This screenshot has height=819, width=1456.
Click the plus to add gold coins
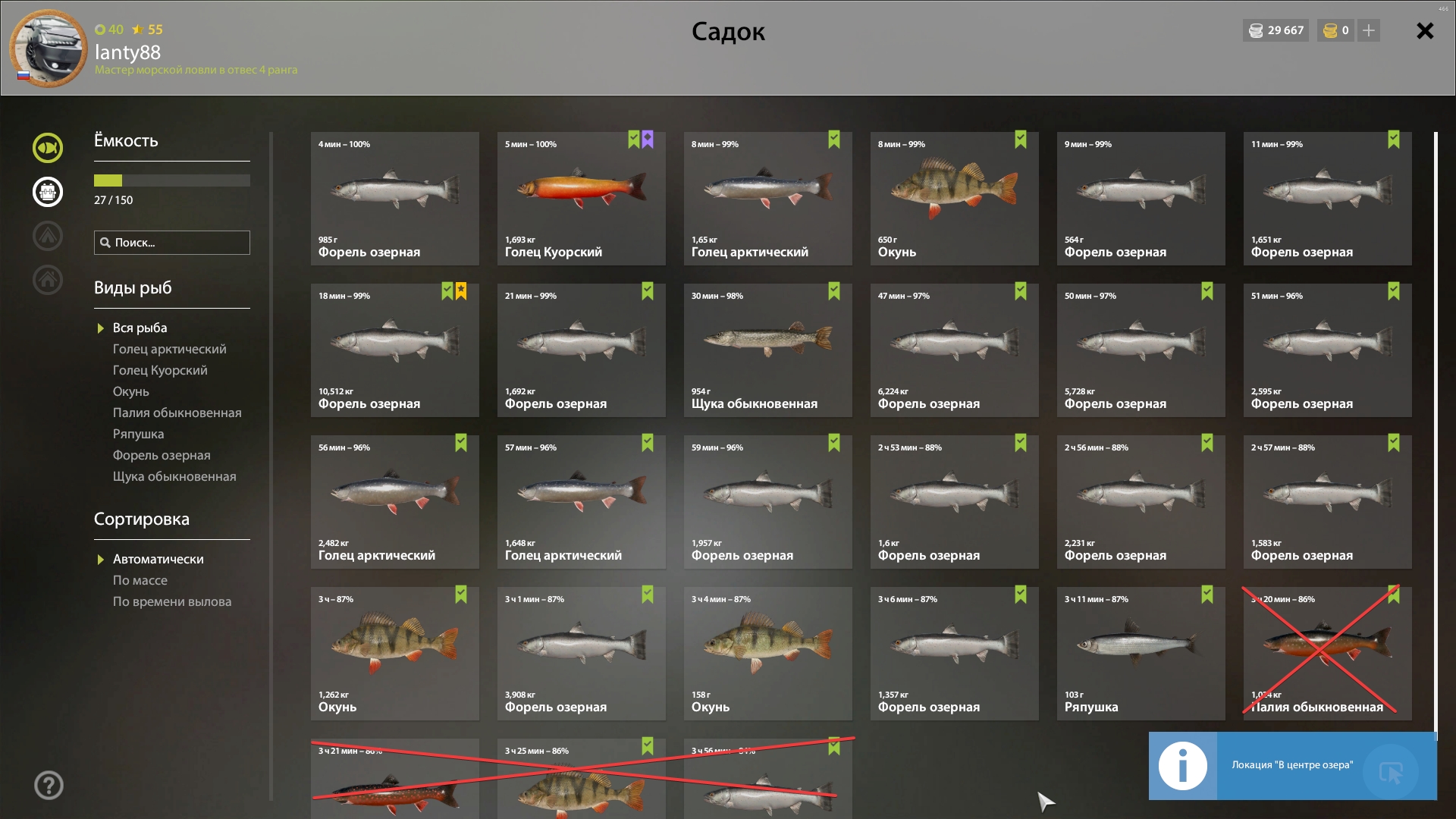[1369, 30]
